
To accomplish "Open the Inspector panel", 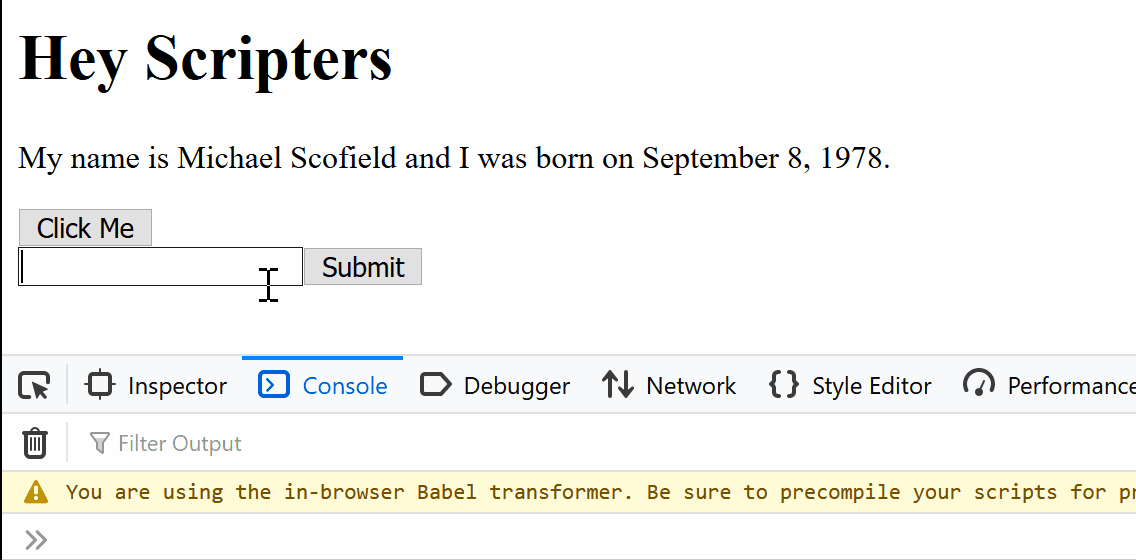I will (x=156, y=385).
